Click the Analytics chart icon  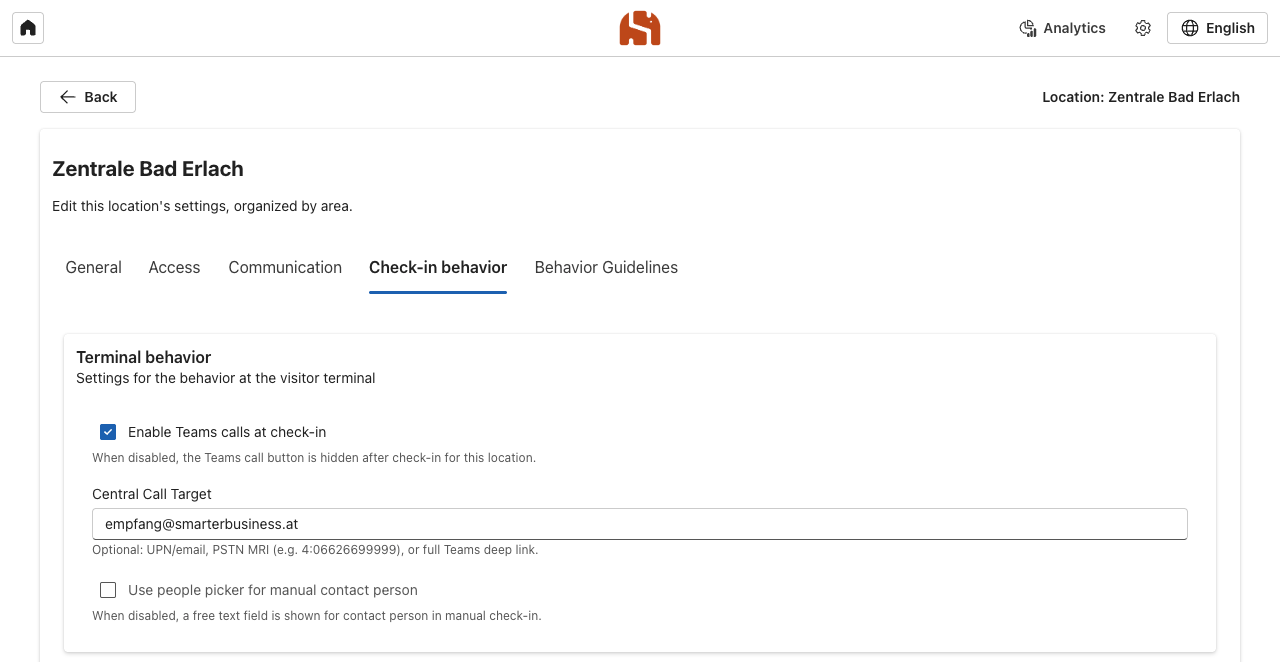pyautogui.click(x=1028, y=28)
